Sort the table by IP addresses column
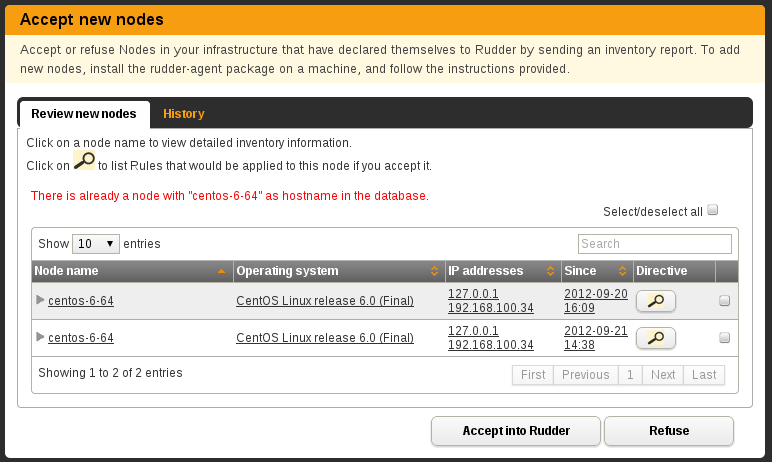The height and width of the screenshot is (462, 772). [x=550, y=271]
